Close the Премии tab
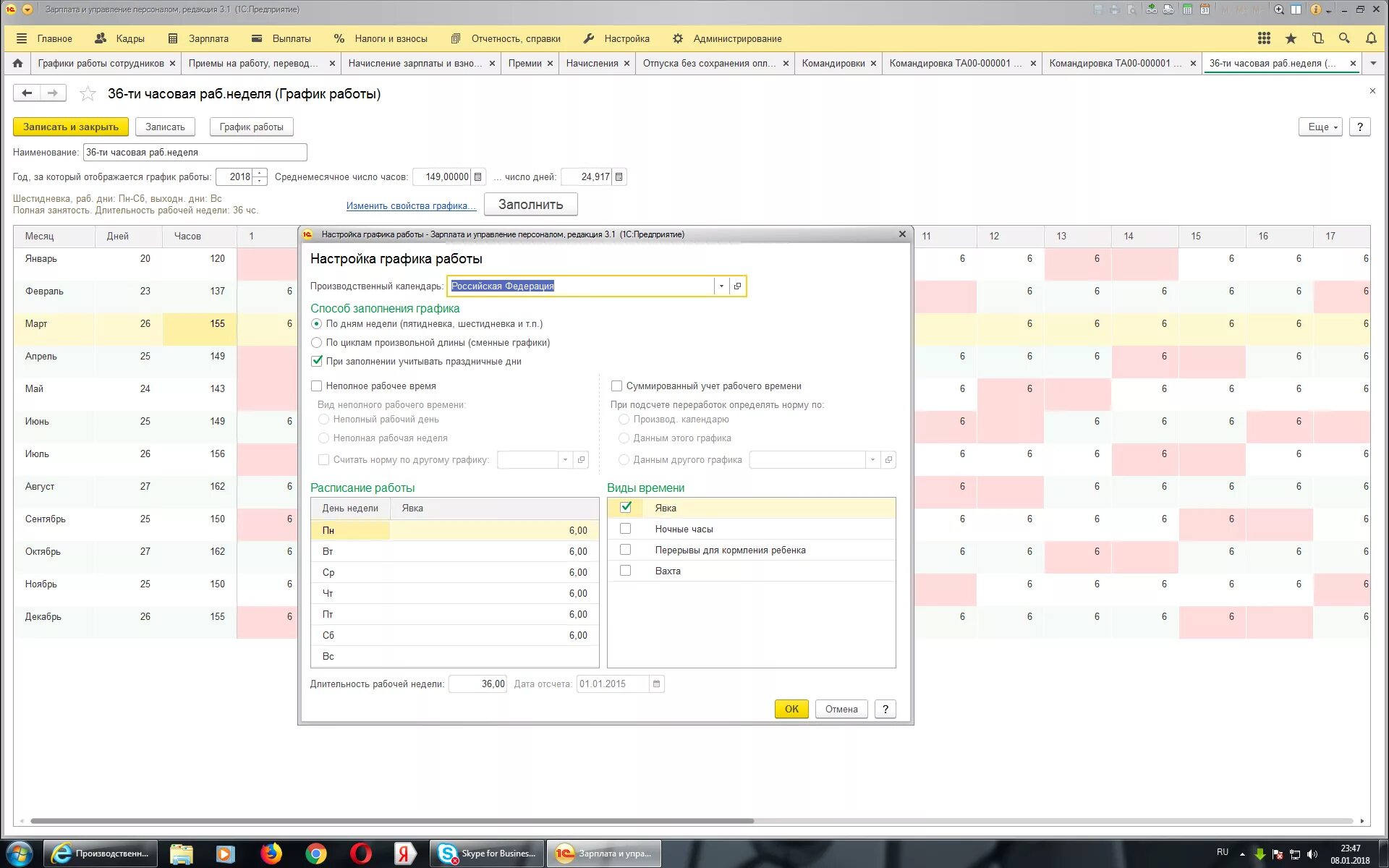The height and width of the screenshot is (868, 1389). coord(550,63)
